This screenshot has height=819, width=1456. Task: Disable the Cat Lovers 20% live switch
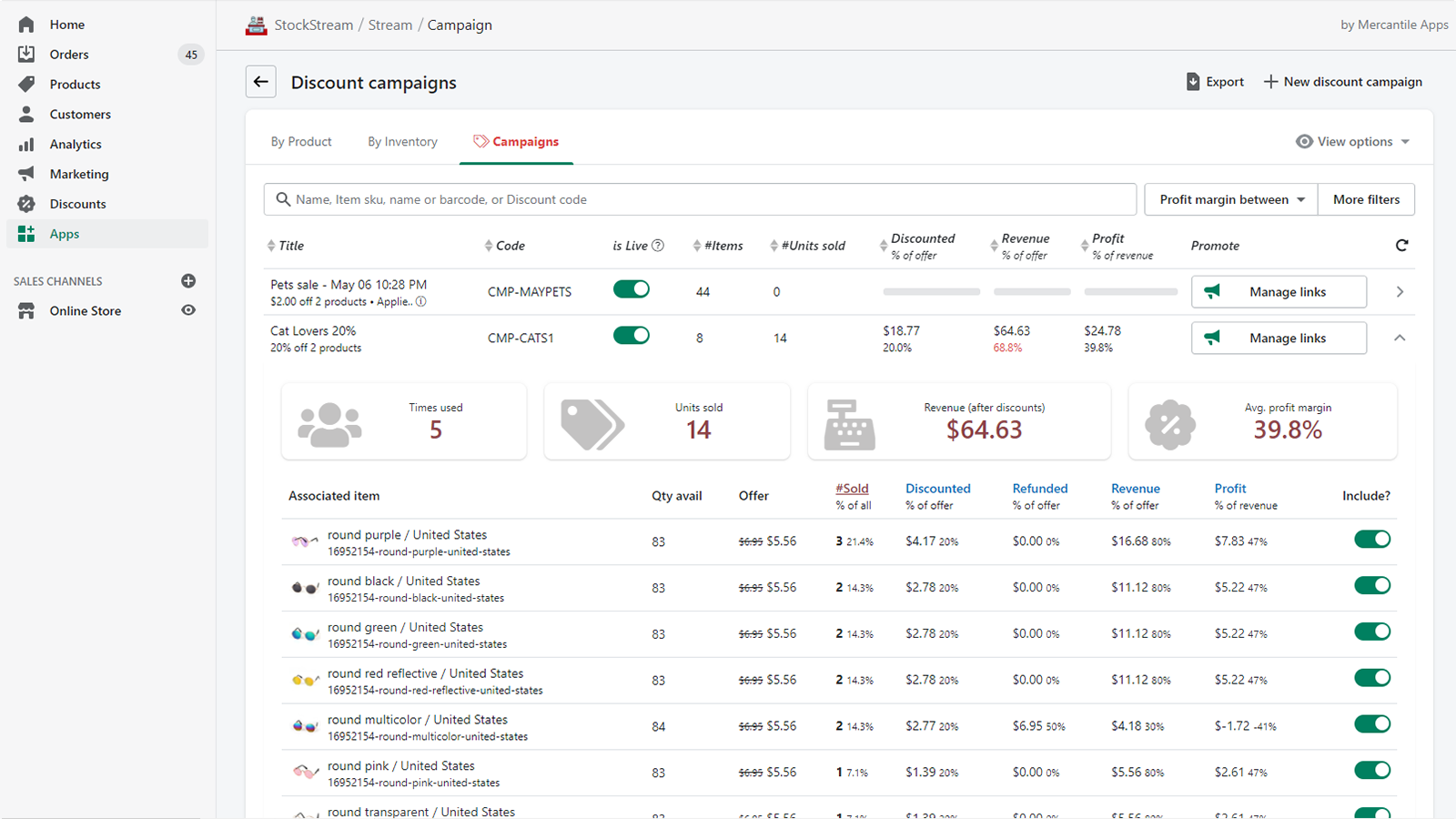631,336
